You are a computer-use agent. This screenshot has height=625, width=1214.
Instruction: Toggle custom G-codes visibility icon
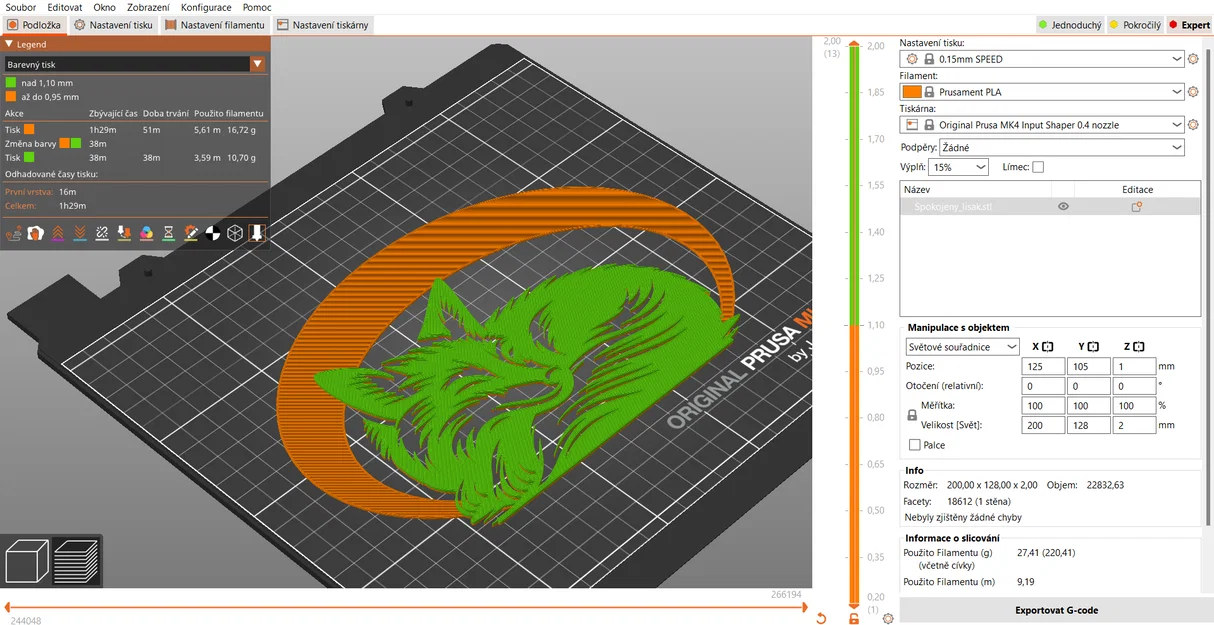pos(190,233)
